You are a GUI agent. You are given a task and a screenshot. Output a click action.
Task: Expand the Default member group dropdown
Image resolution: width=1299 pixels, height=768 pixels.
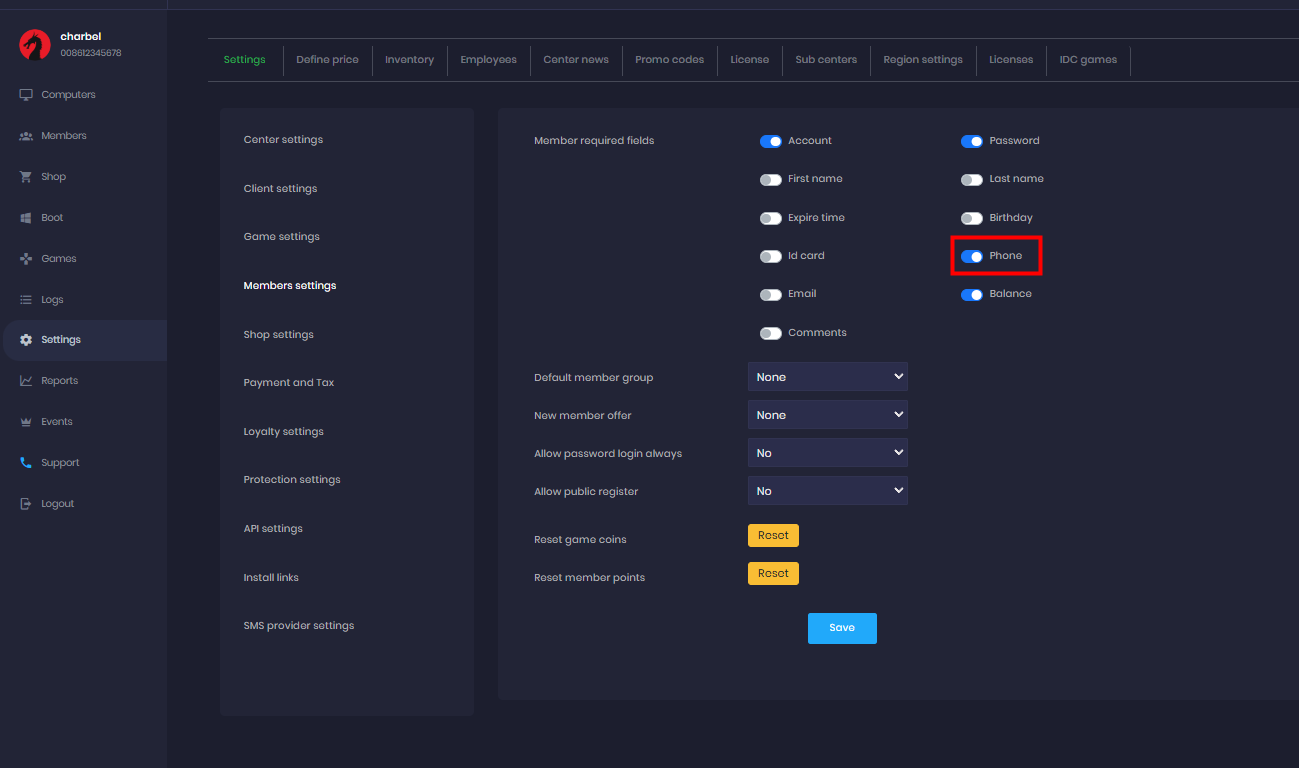(827, 377)
